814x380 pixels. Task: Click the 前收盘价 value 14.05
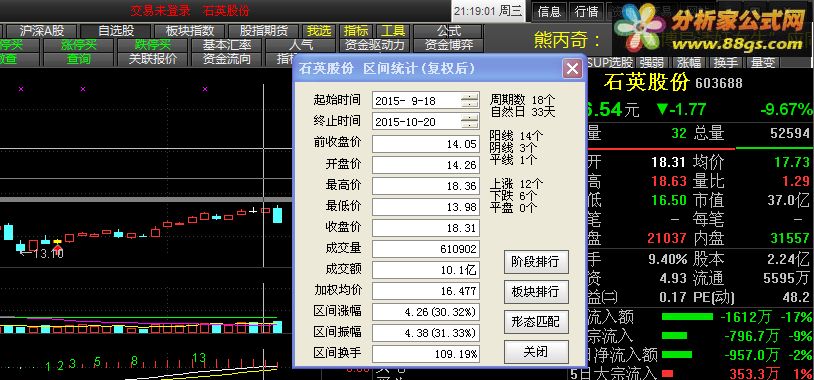[426, 144]
